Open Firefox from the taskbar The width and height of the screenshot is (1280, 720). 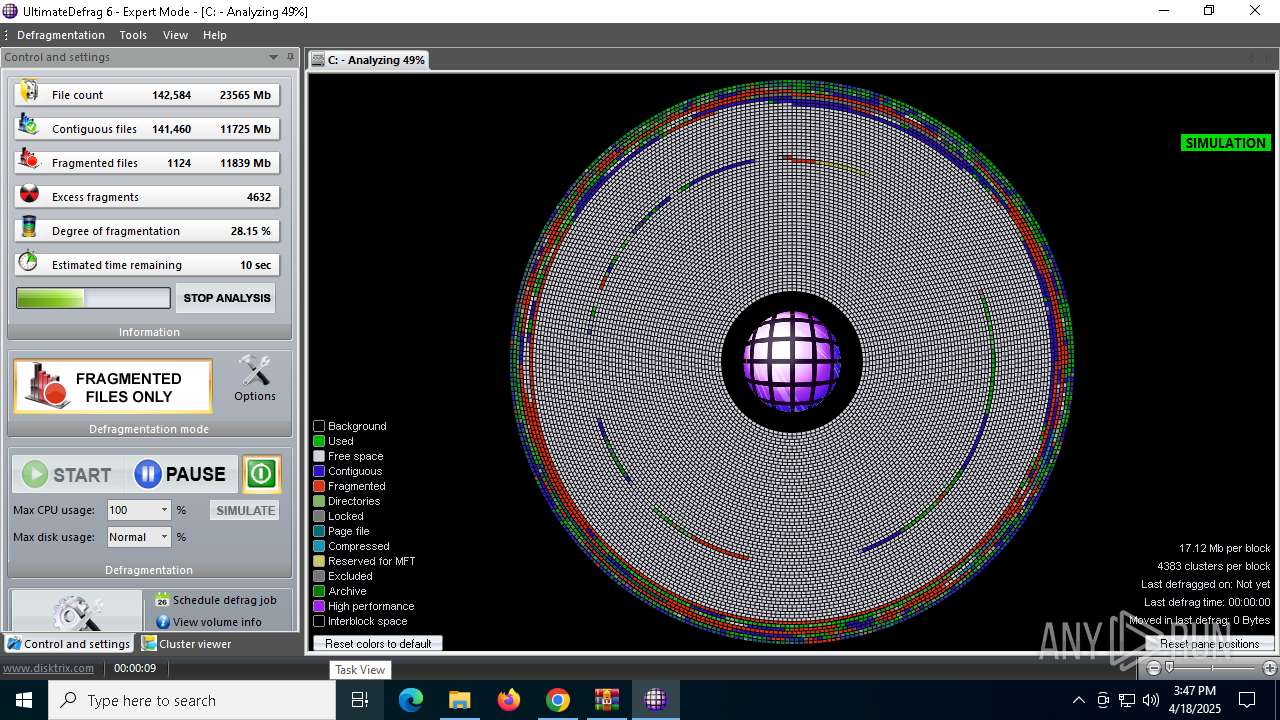509,700
